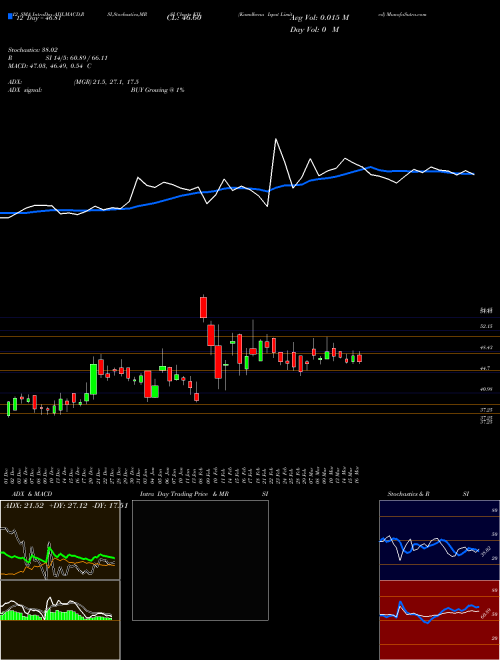Click the 44.7 price axis label
Viewport: 500px width, 660px height.
pyautogui.click(x=486, y=368)
